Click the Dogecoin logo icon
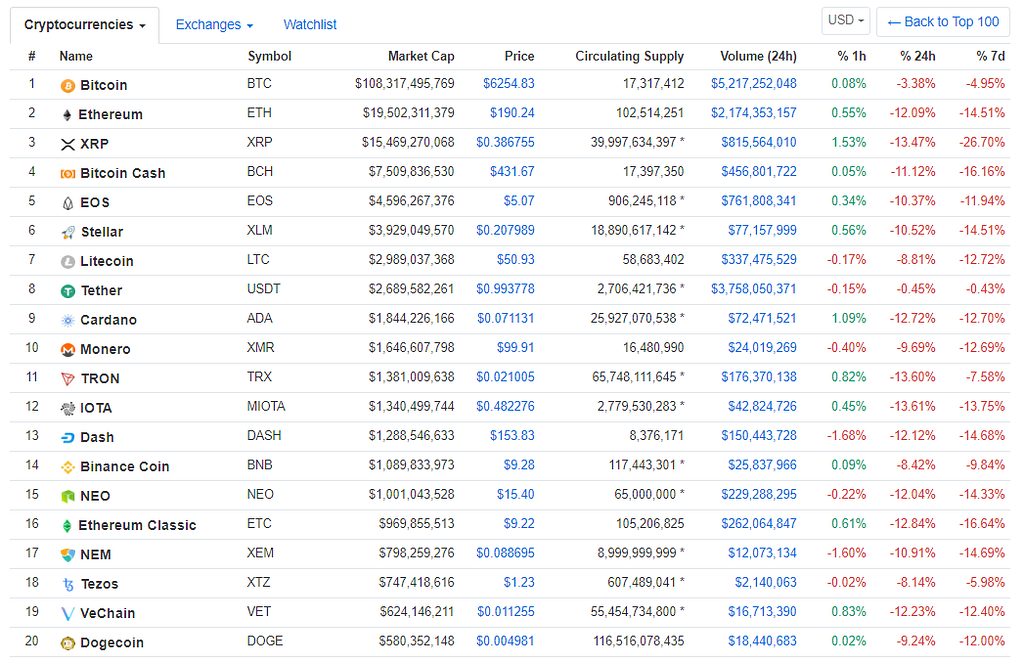 [x=67, y=643]
